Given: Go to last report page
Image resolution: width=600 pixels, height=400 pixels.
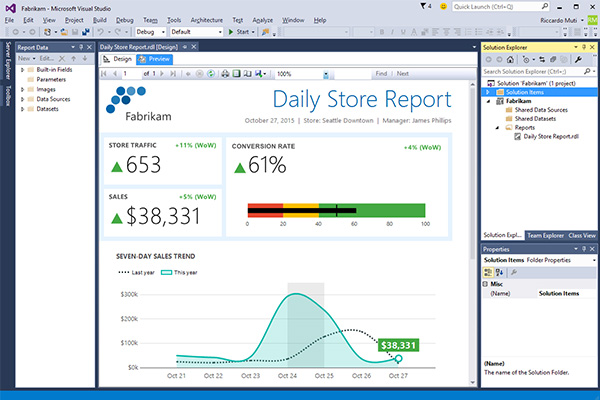Looking at the screenshot, I should tap(173, 73).
